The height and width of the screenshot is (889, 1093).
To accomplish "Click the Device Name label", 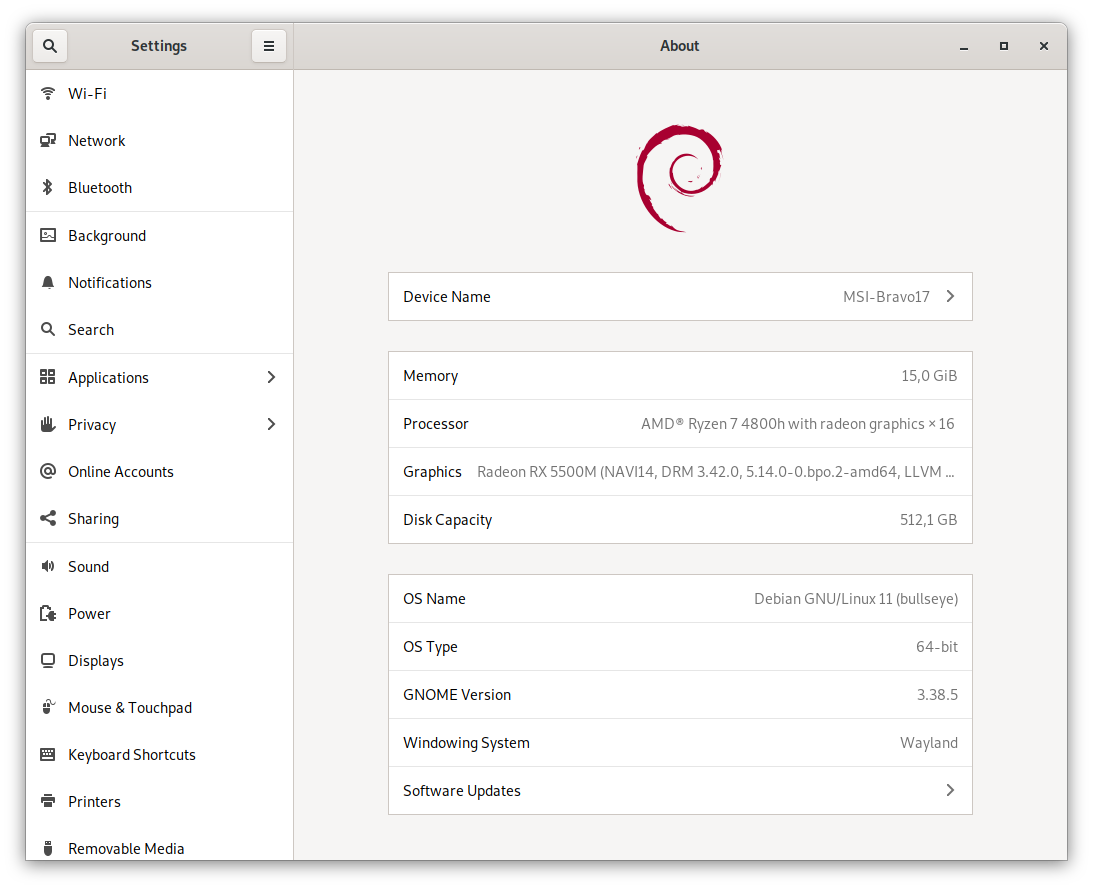I will coord(447,296).
